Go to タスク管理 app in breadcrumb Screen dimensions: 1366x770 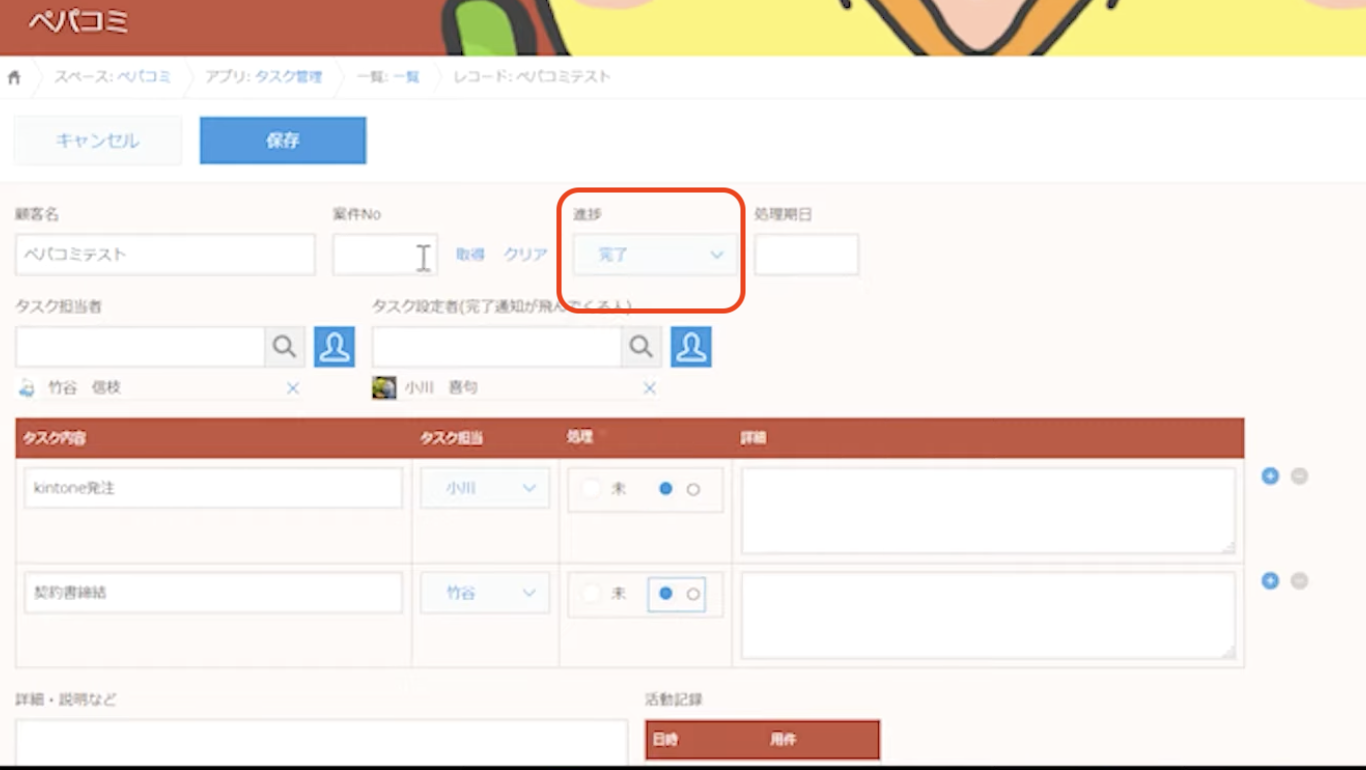tap(288, 77)
